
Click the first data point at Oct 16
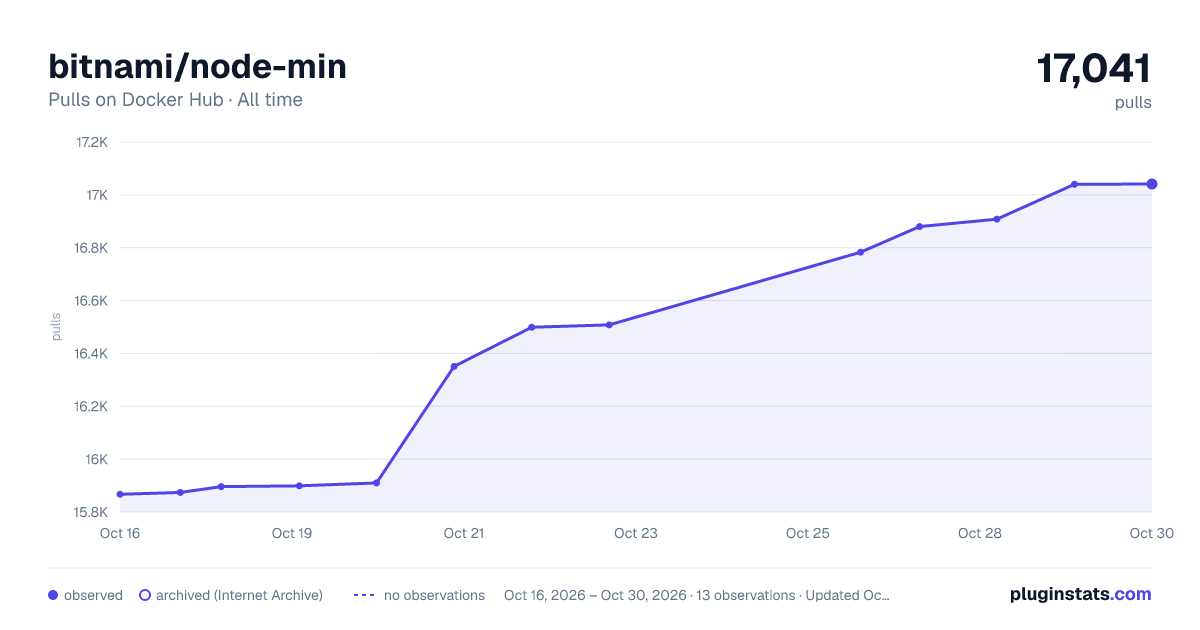click(120, 494)
